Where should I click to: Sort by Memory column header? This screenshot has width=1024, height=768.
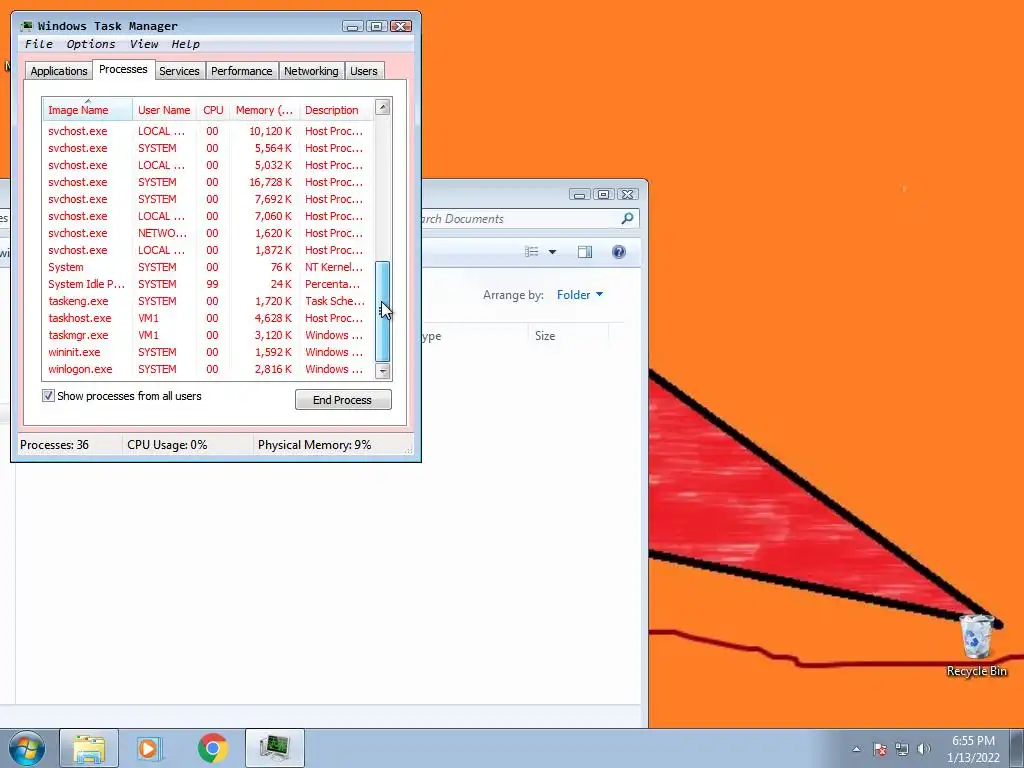point(264,110)
